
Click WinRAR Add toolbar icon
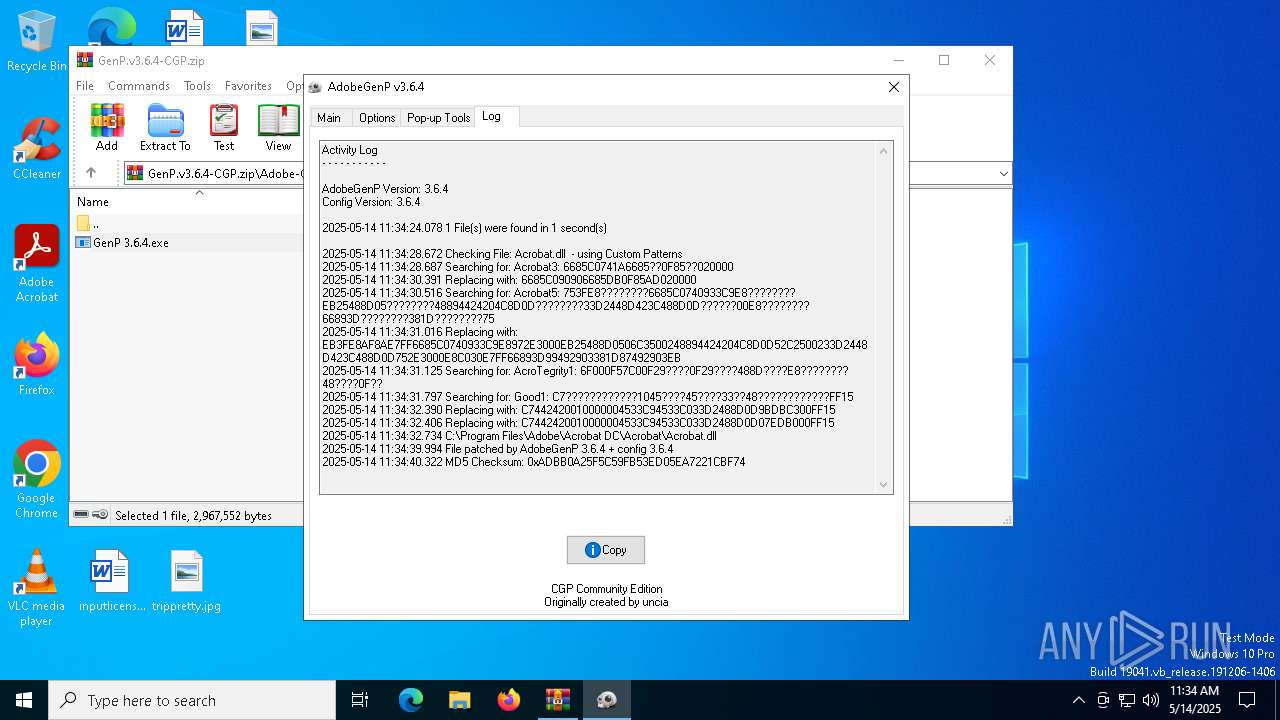(x=107, y=127)
